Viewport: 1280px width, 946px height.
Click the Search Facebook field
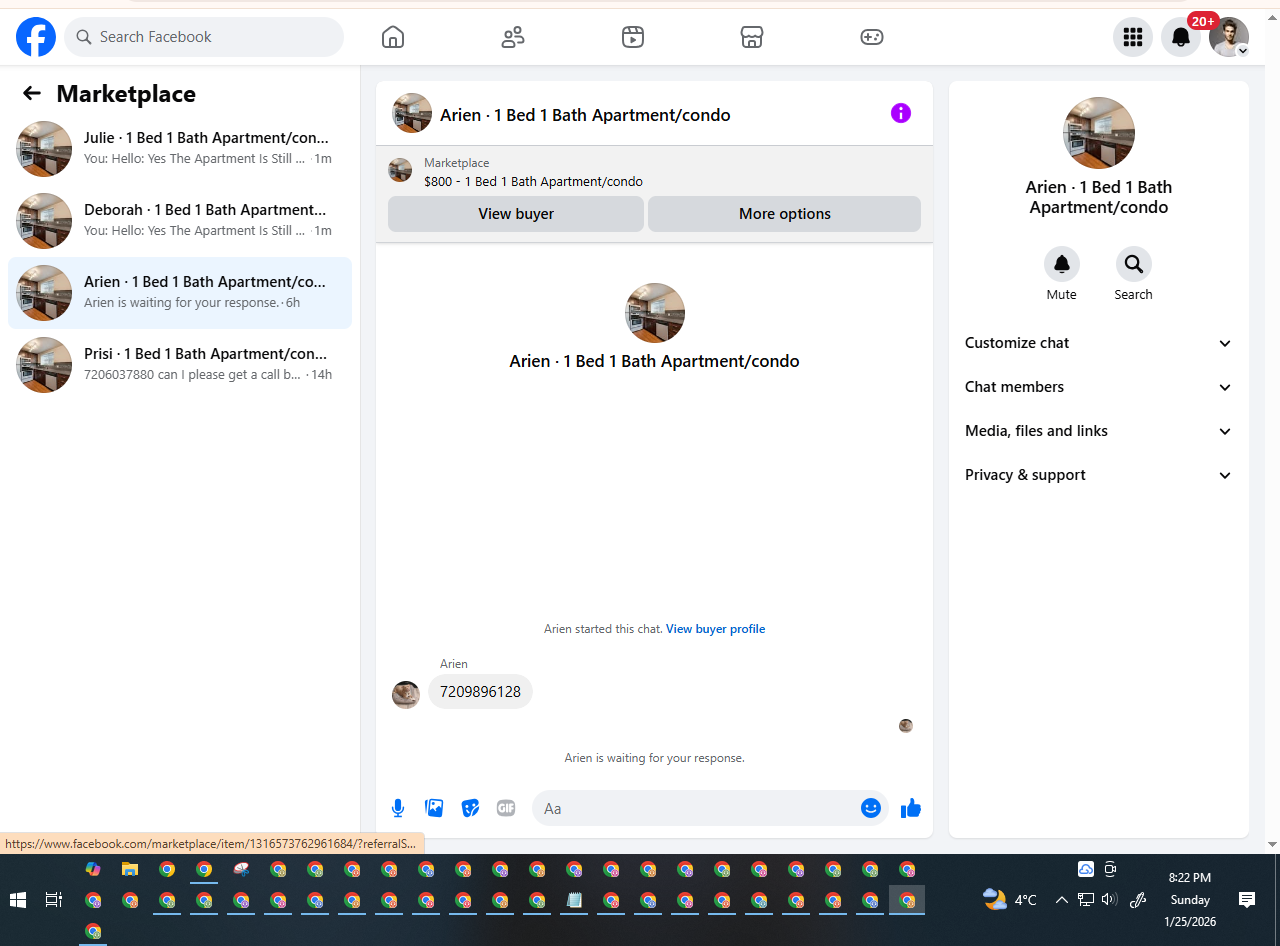(x=204, y=37)
